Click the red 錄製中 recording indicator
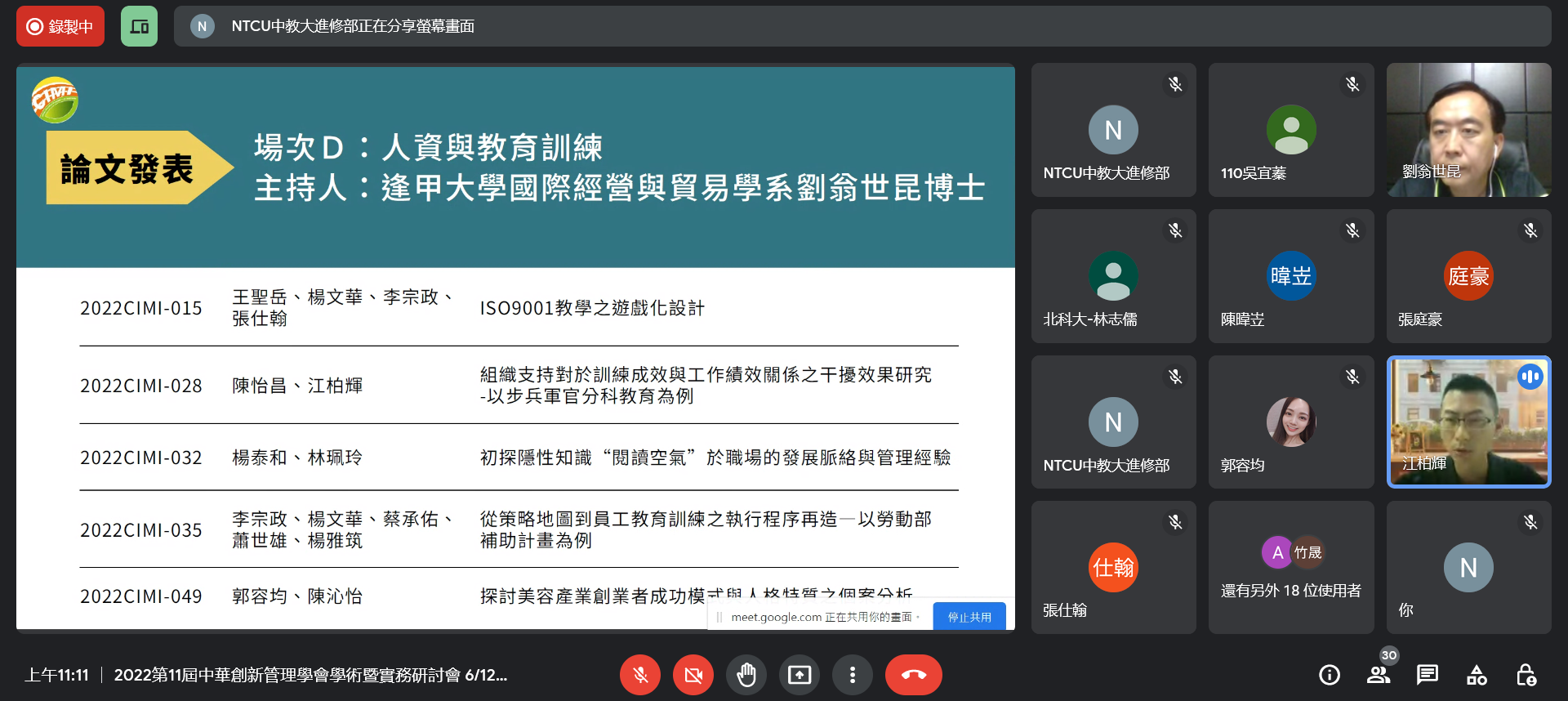 tap(60, 26)
